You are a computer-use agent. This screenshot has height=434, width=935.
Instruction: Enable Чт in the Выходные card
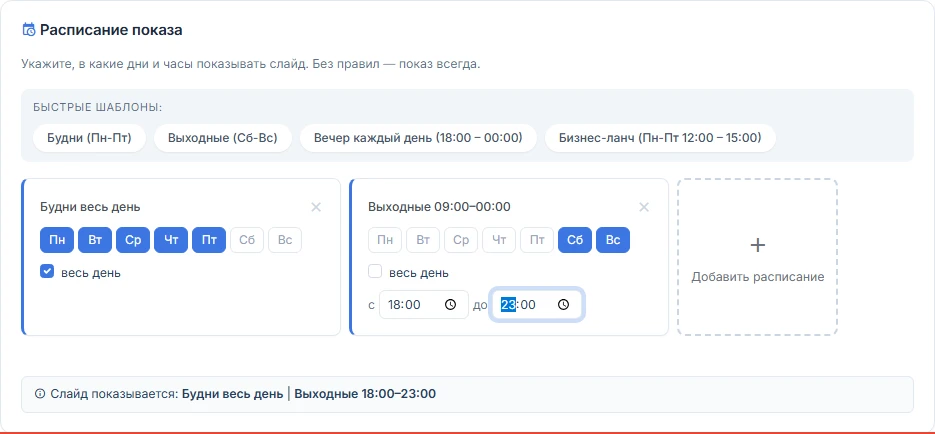[x=499, y=240]
